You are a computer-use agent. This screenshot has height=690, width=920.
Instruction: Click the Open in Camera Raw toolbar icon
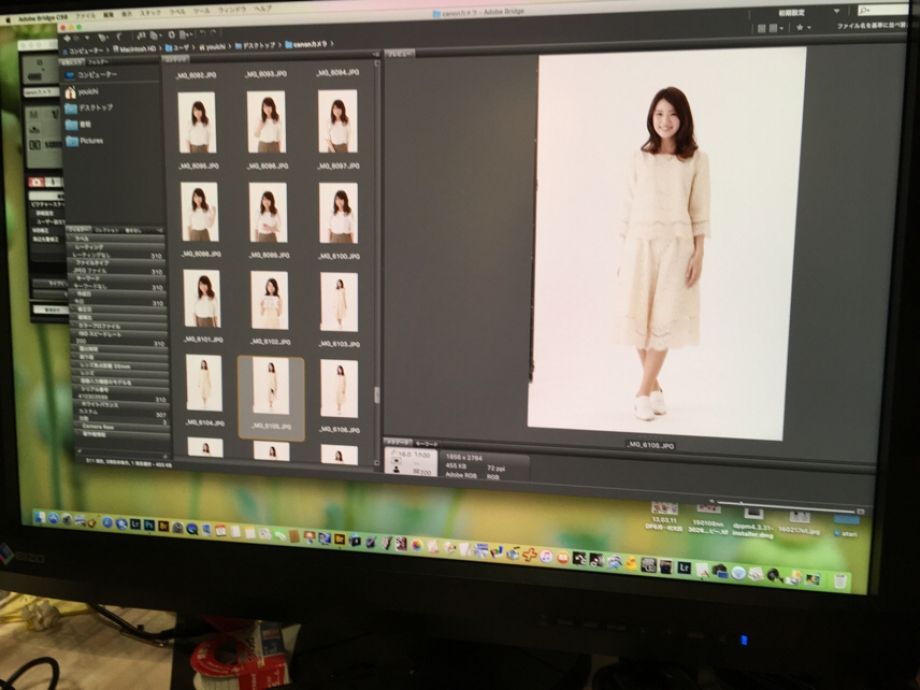point(171,35)
